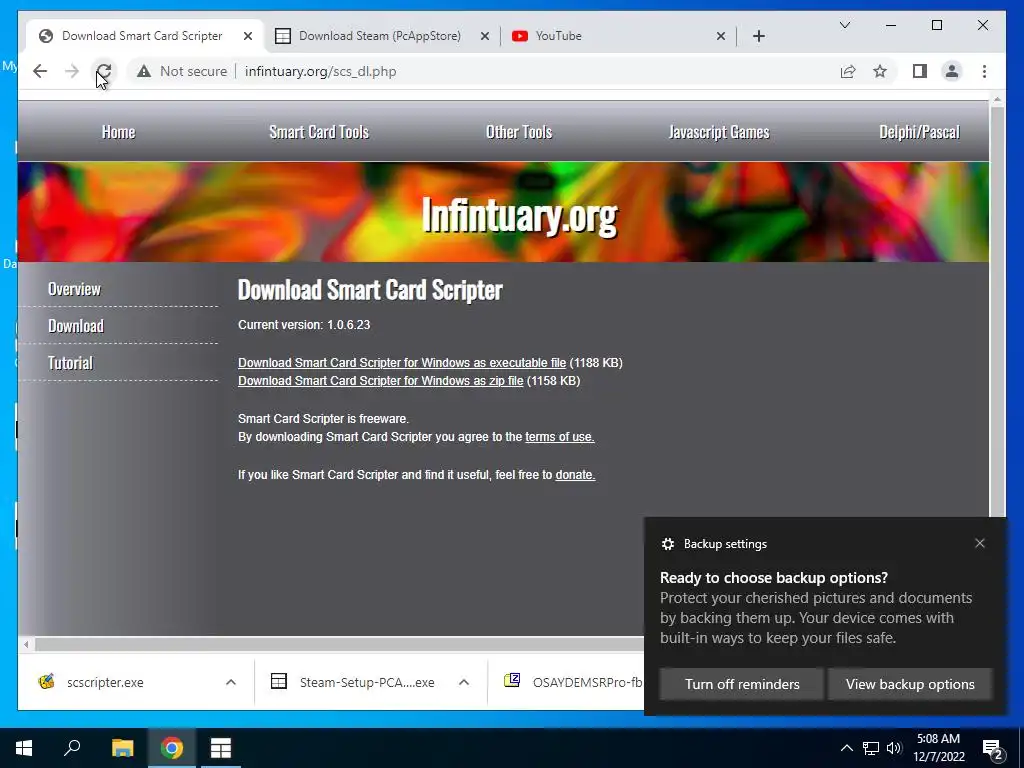The width and height of the screenshot is (1024, 768).
Task: Click Chrome icon in taskbar
Action: tap(172, 748)
